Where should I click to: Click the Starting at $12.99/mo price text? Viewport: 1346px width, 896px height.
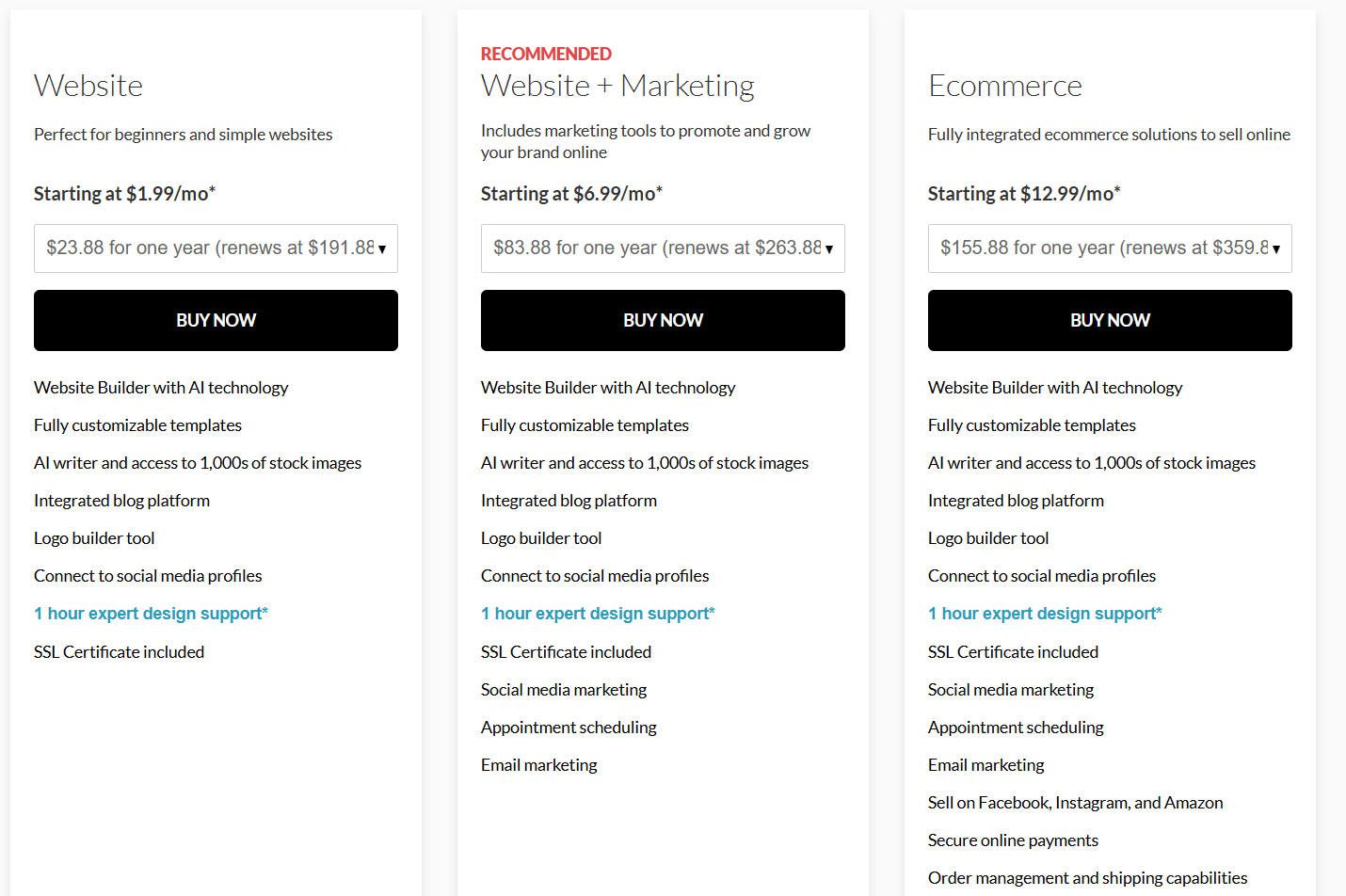click(1024, 194)
